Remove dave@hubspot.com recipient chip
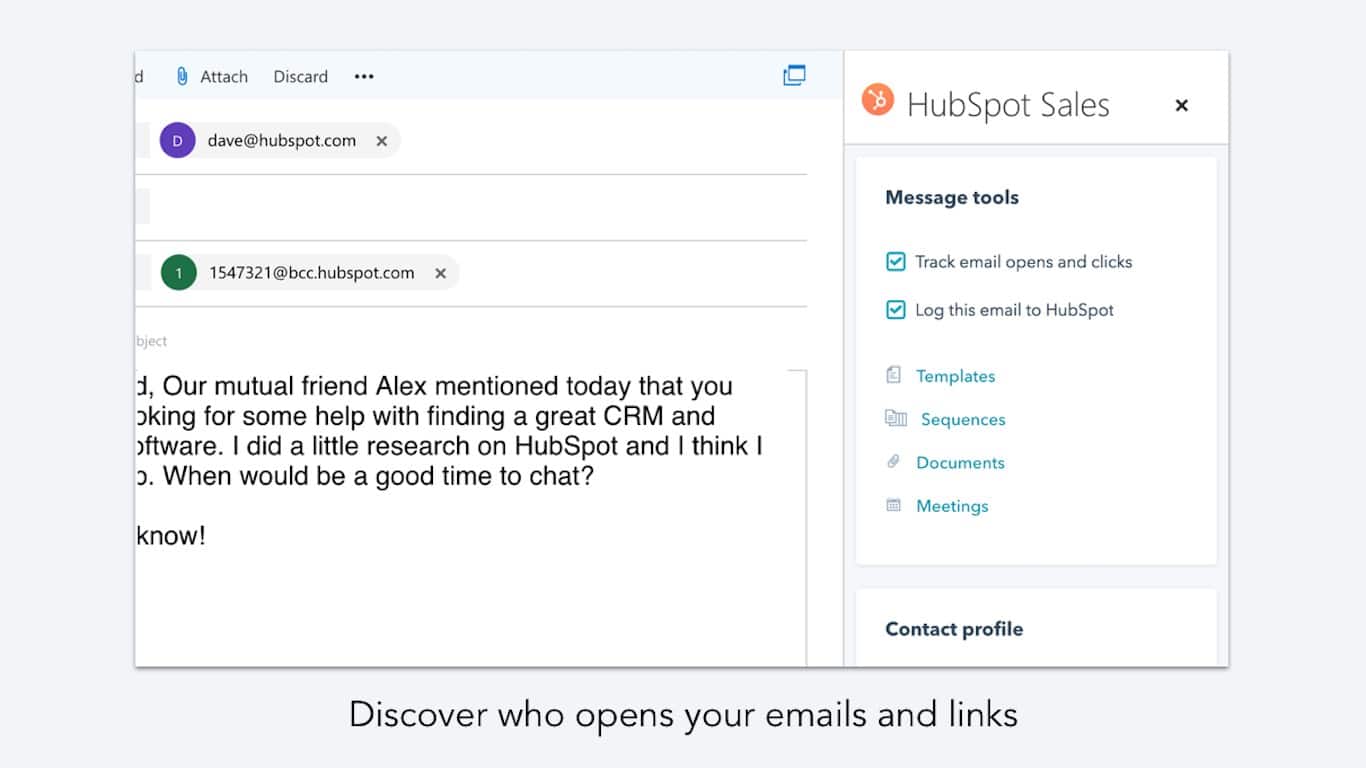1366x768 pixels. [x=381, y=141]
